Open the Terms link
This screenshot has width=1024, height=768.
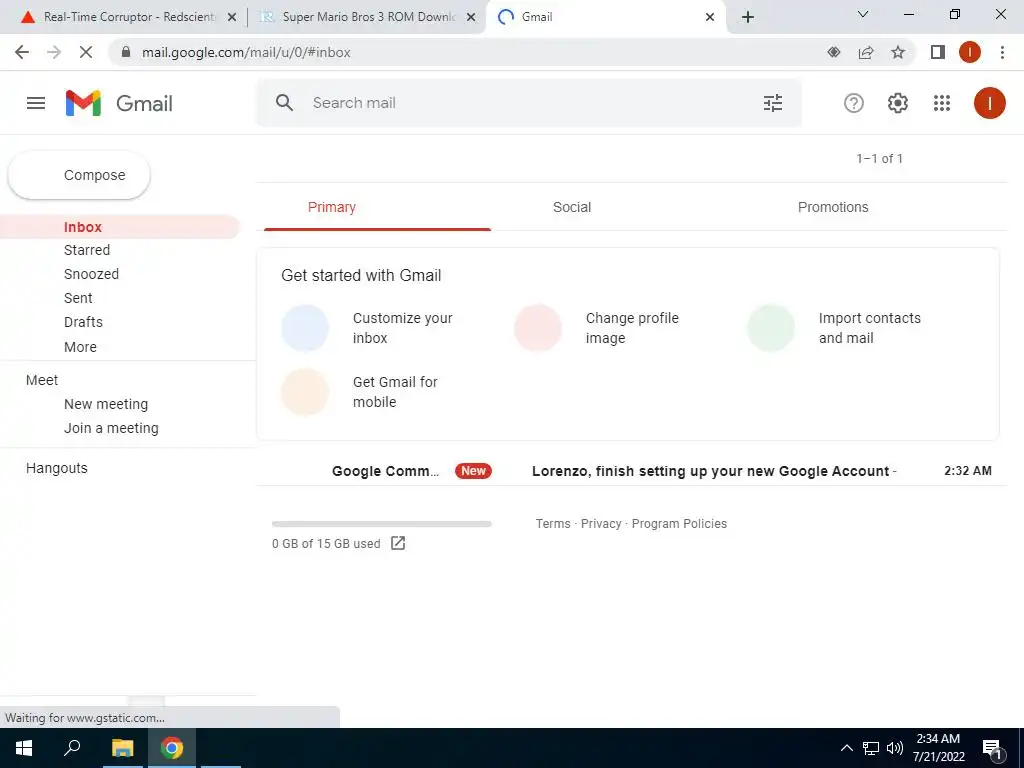552,524
